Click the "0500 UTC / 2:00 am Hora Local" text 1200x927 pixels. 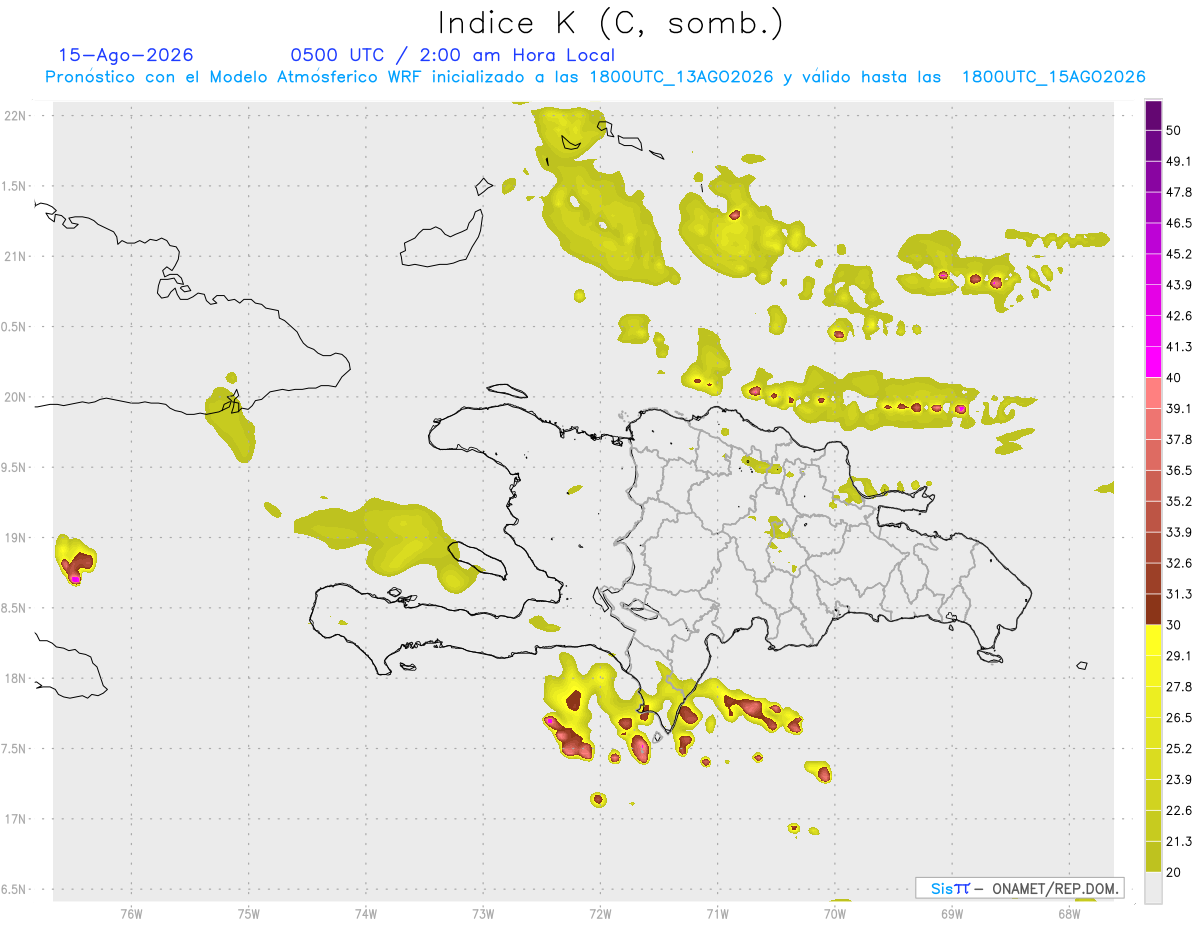point(453,55)
